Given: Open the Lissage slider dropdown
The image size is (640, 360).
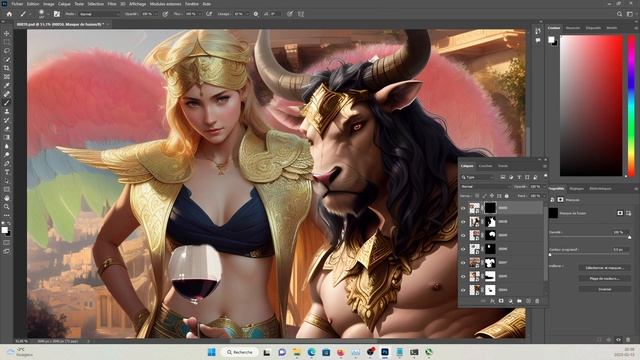Looking at the screenshot, I should coord(247,14).
